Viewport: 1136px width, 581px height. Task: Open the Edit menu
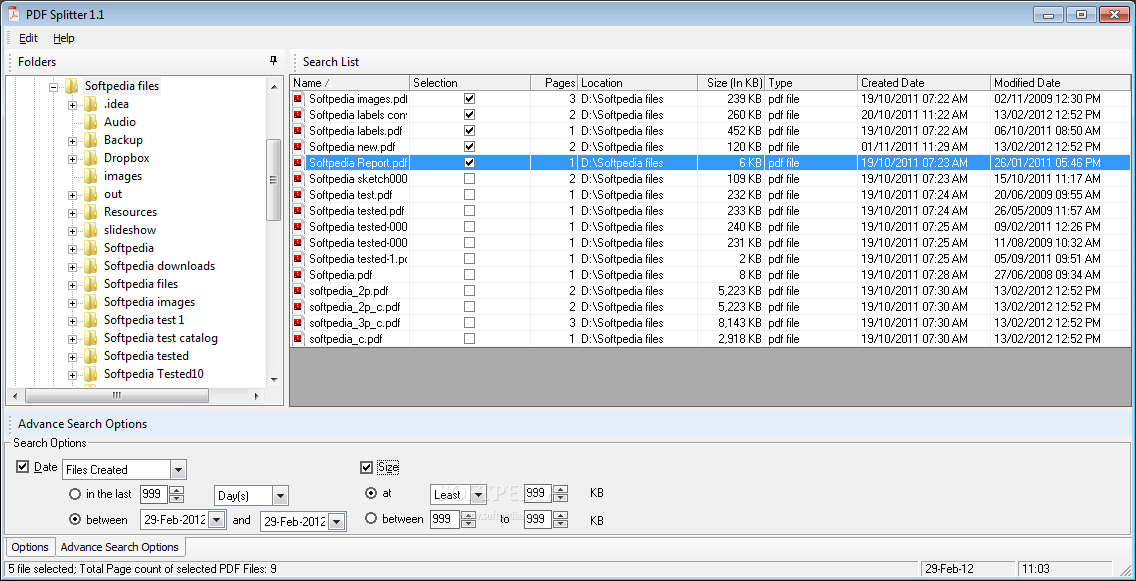28,38
